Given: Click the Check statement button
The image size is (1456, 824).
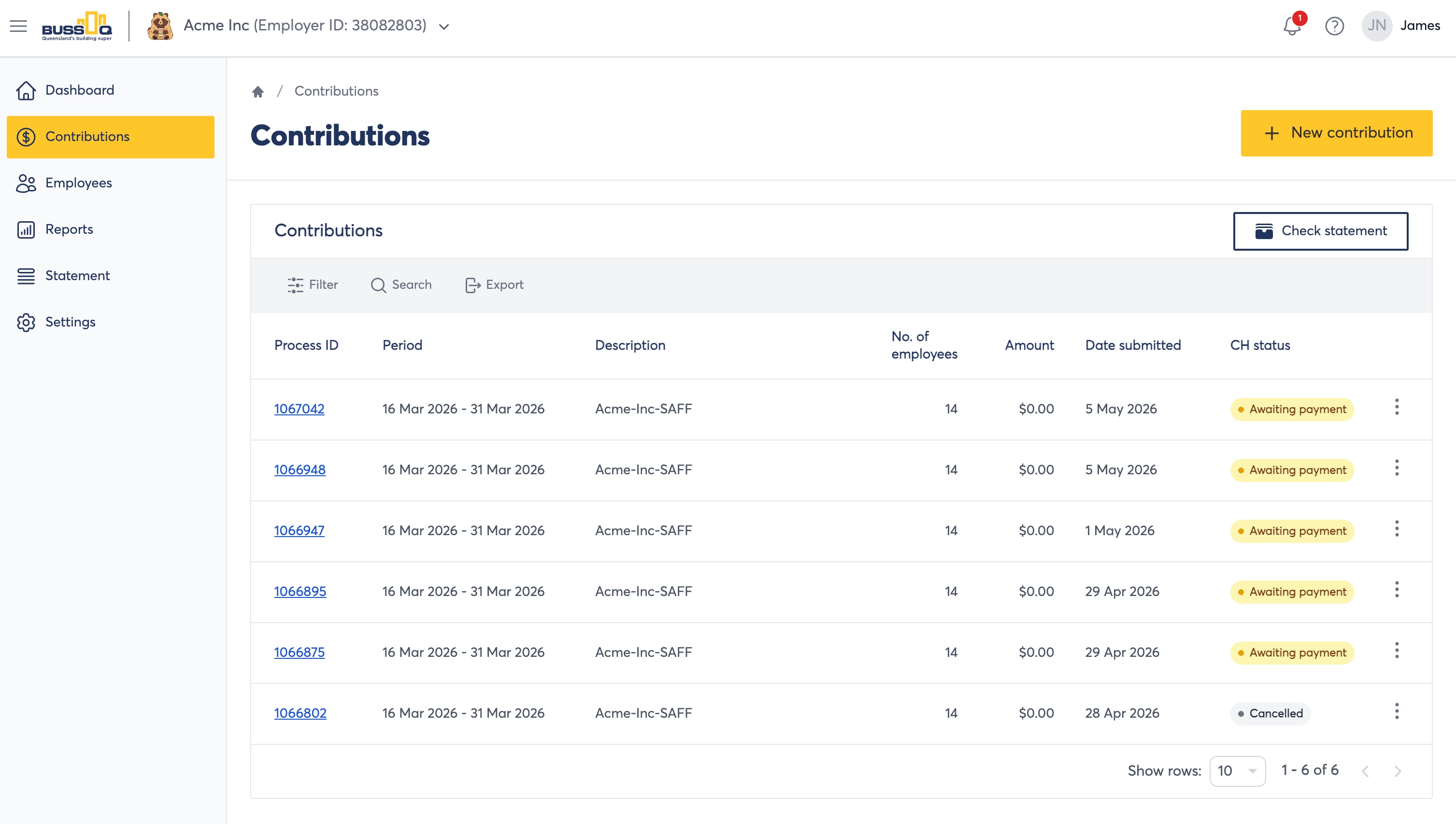Looking at the screenshot, I should pos(1320,231).
